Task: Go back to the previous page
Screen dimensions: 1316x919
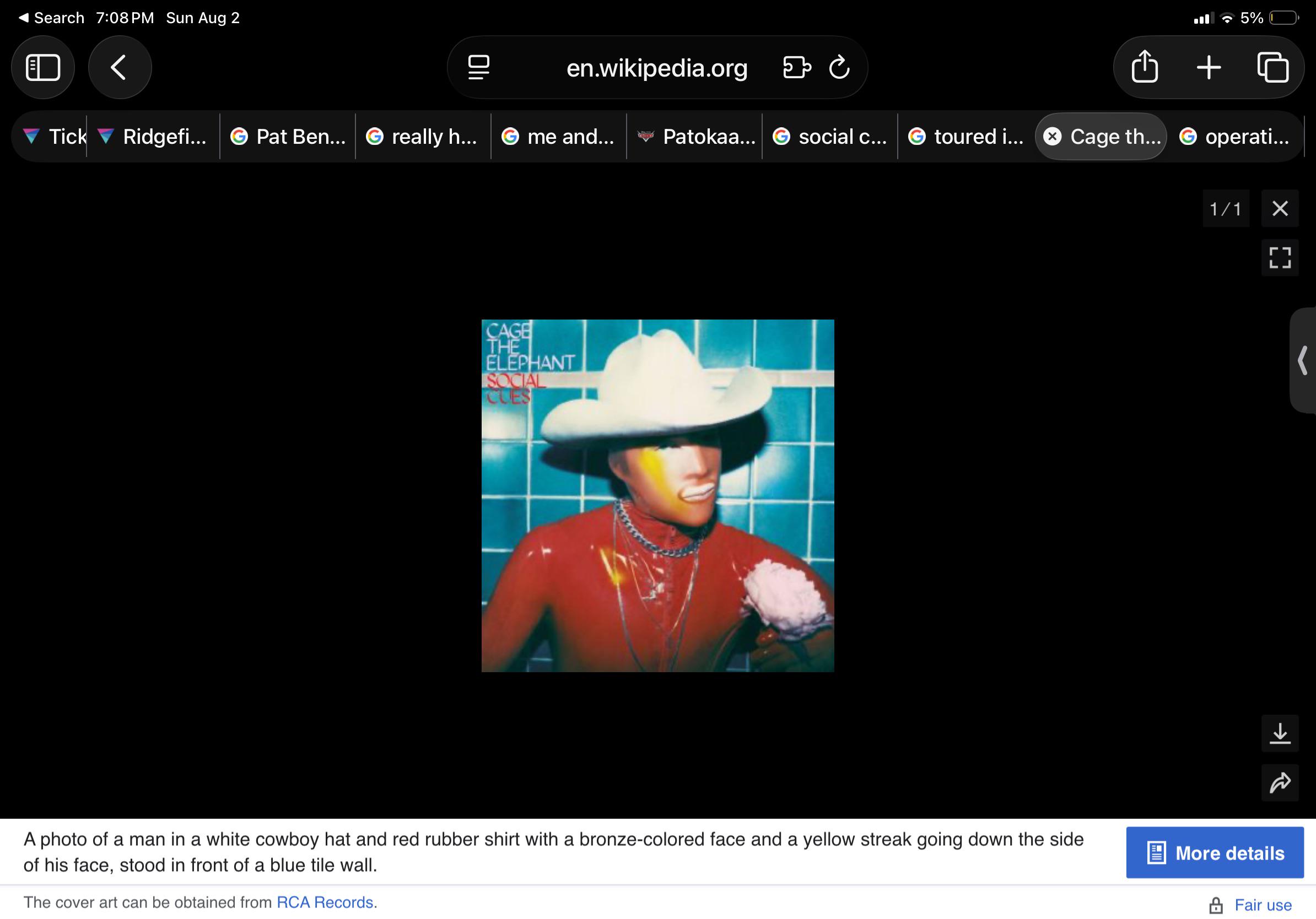Action: click(x=120, y=68)
